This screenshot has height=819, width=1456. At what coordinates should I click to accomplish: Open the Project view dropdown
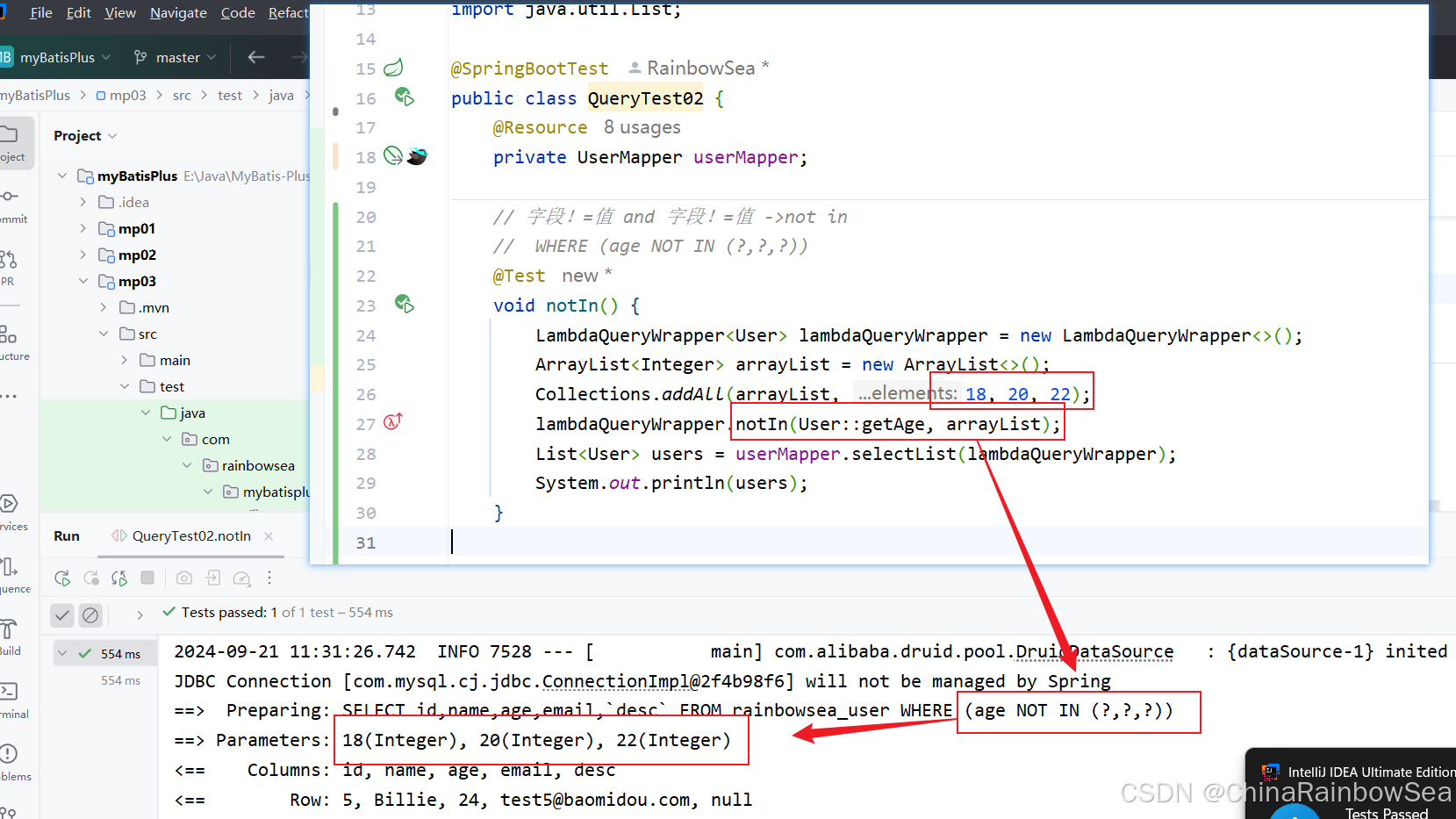(85, 135)
